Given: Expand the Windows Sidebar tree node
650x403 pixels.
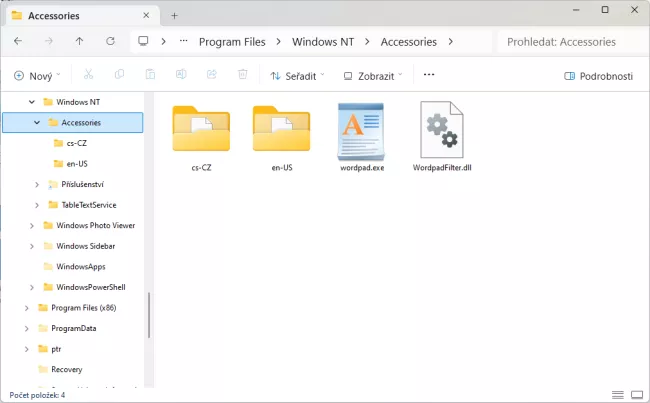Looking at the screenshot, I should click(x=32, y=246).
